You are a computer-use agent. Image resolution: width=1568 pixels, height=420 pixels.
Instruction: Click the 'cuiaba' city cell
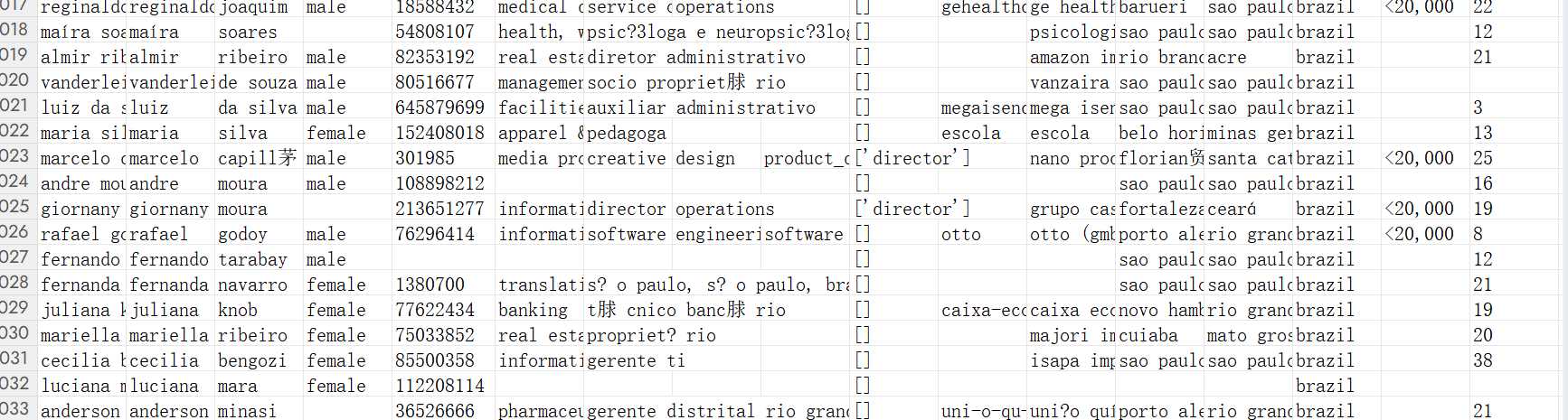[1159, 335]
